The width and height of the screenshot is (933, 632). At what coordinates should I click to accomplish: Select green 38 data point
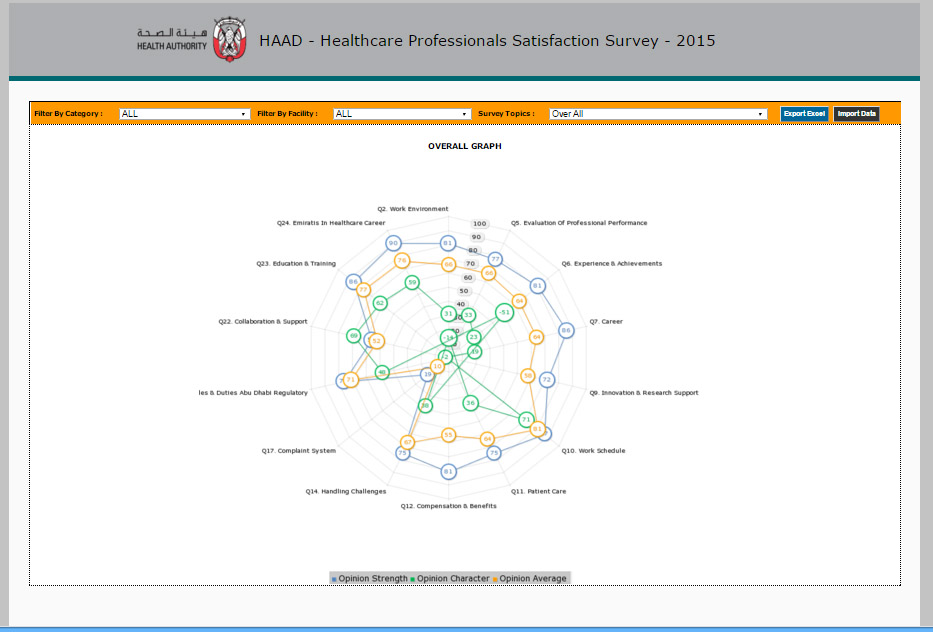pos(425,406)
